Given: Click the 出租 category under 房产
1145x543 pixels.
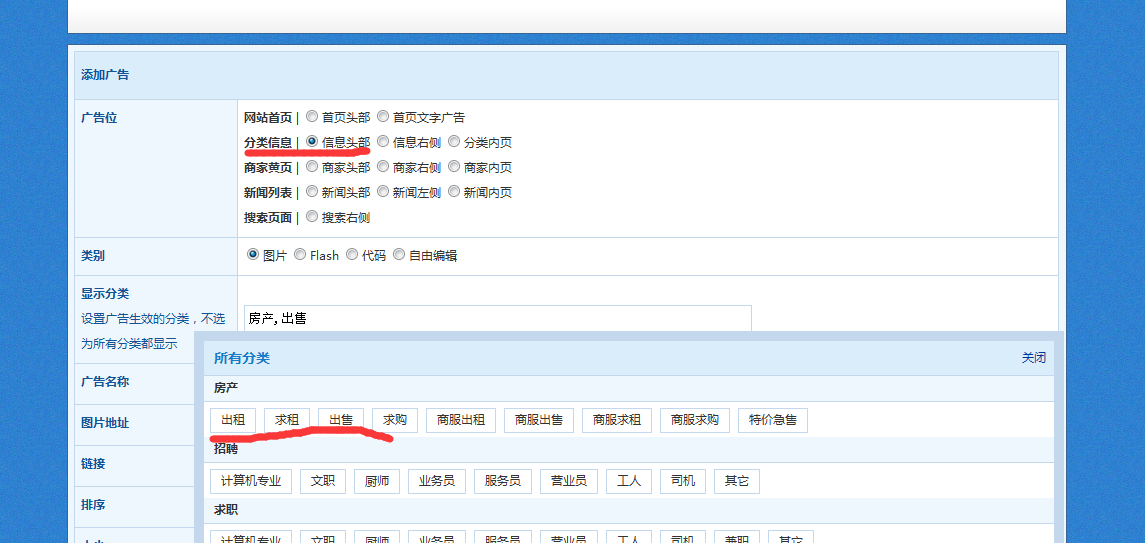Looking at the screenshot, I should click(x=233, y=420).
